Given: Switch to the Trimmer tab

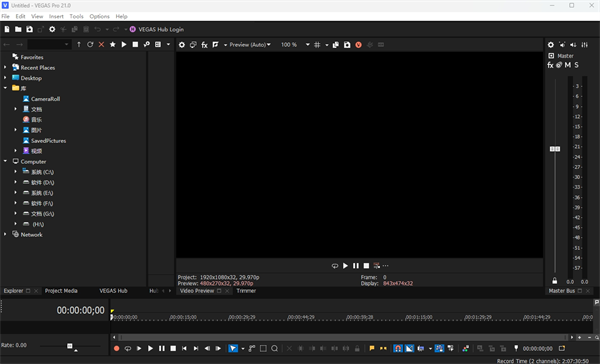Looking at the screenshot, I should coord(246,291).
